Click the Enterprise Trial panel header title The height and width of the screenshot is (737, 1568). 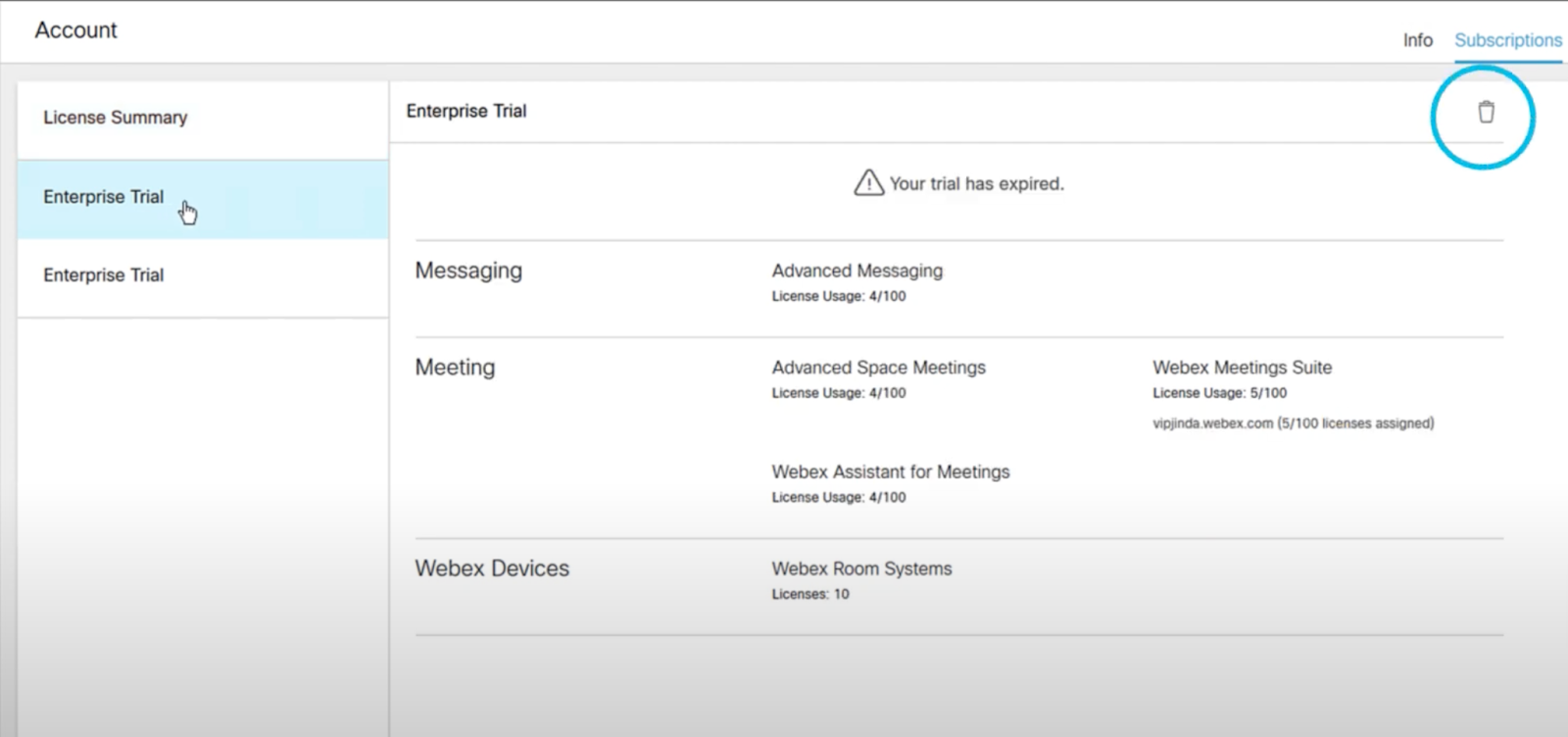(x=466, y=111)
